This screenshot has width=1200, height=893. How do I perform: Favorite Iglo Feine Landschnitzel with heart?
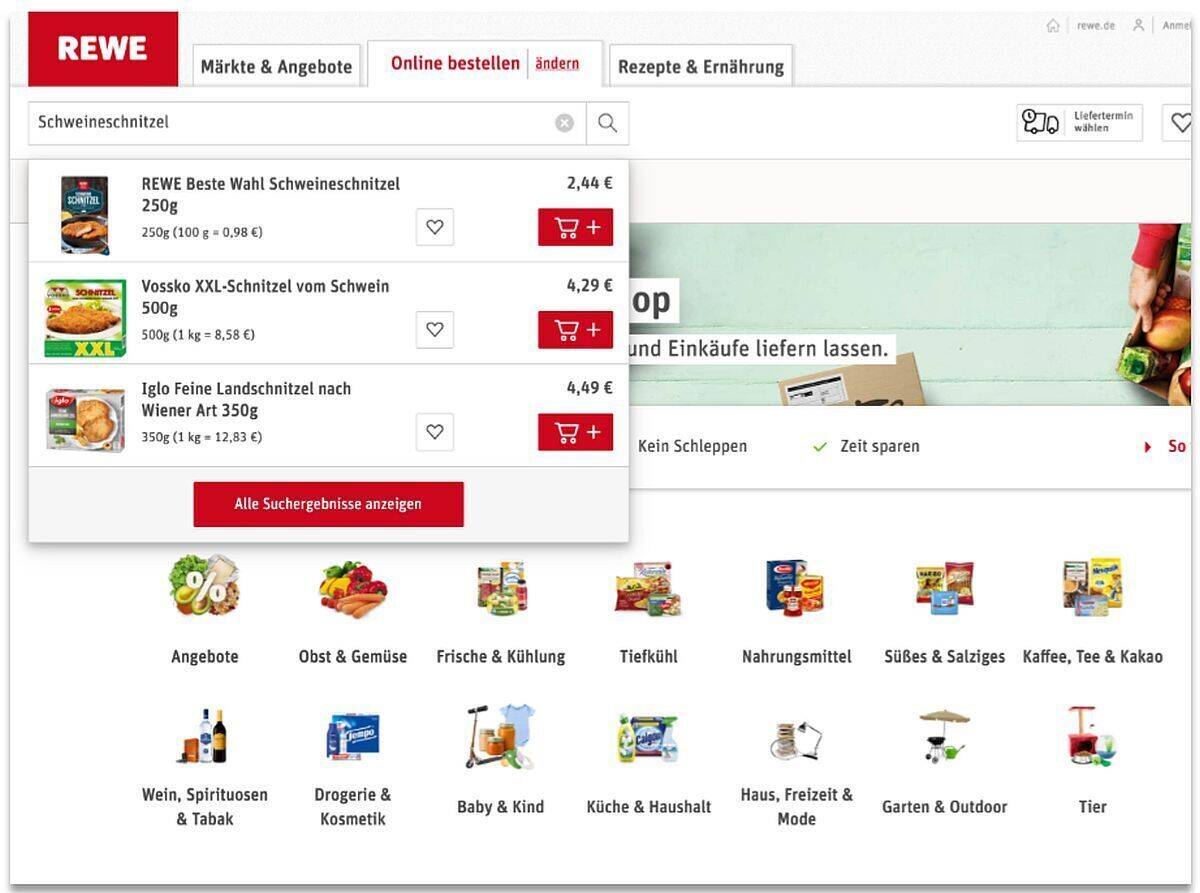click(435, 432)
